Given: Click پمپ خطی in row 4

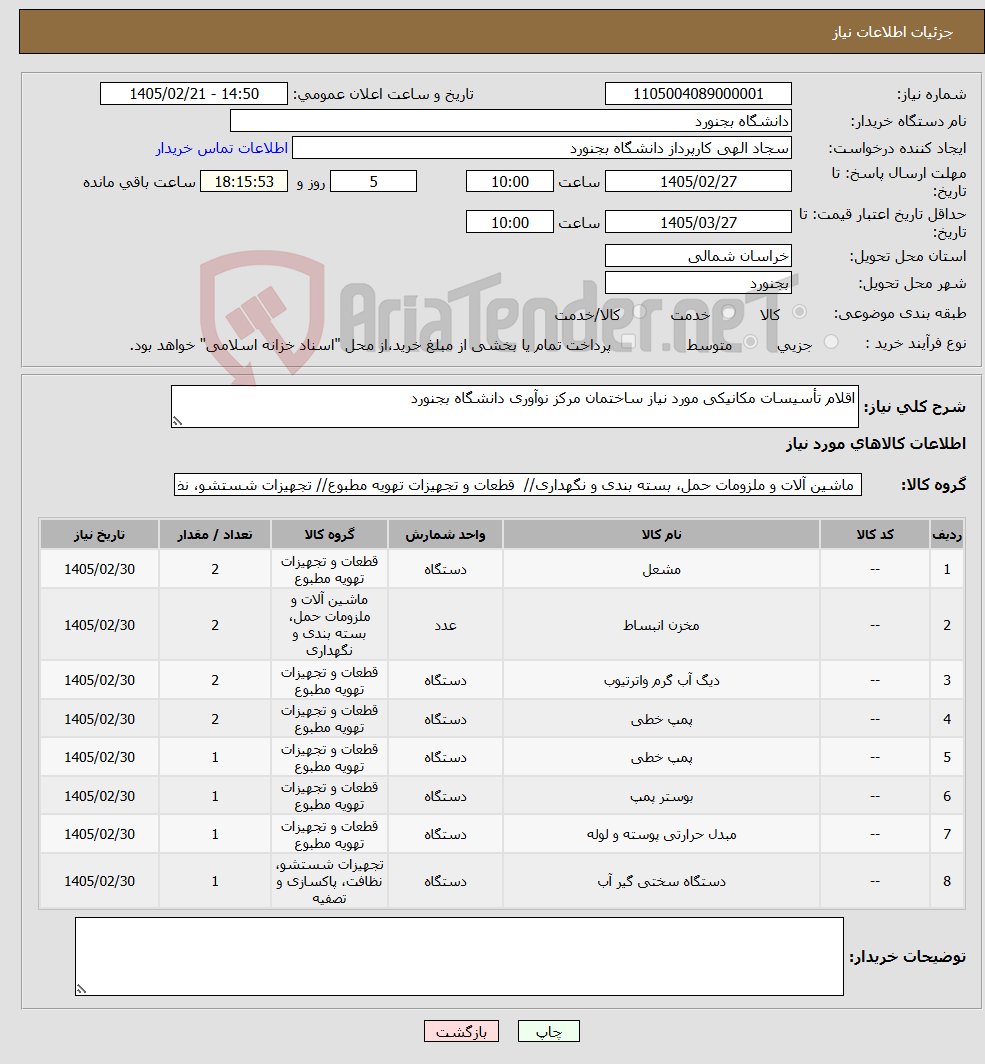Looking at the screenshot, I should point(661,719).
